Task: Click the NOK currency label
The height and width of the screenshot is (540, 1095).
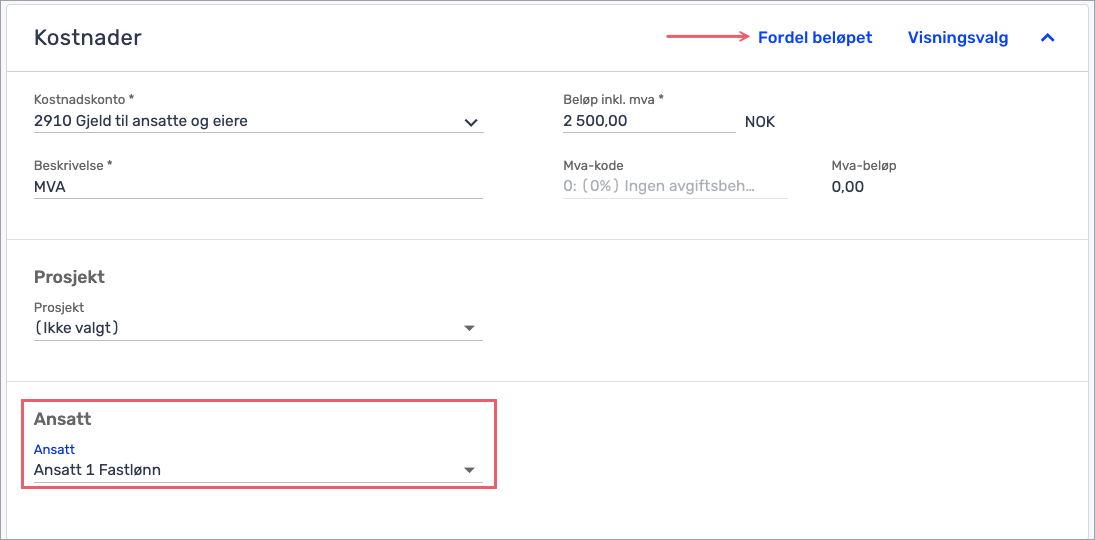Action: click(760, 122)
